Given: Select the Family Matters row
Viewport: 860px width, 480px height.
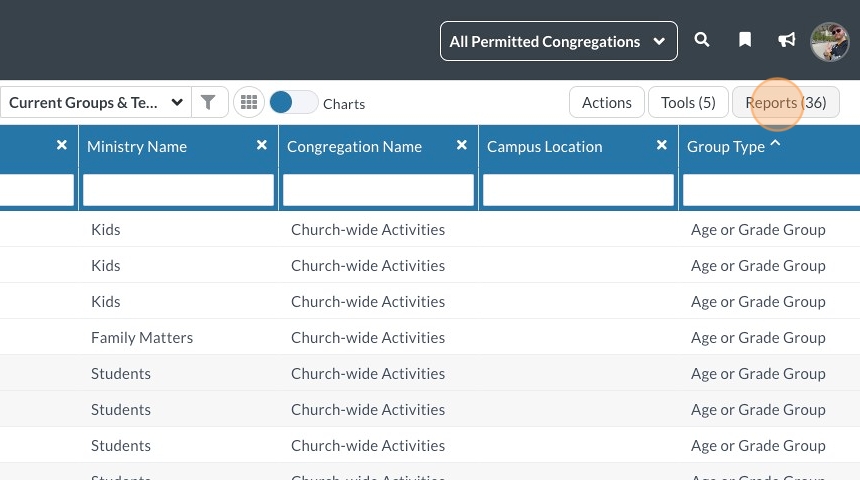Looking at the screenshot, I should (142, 337).
